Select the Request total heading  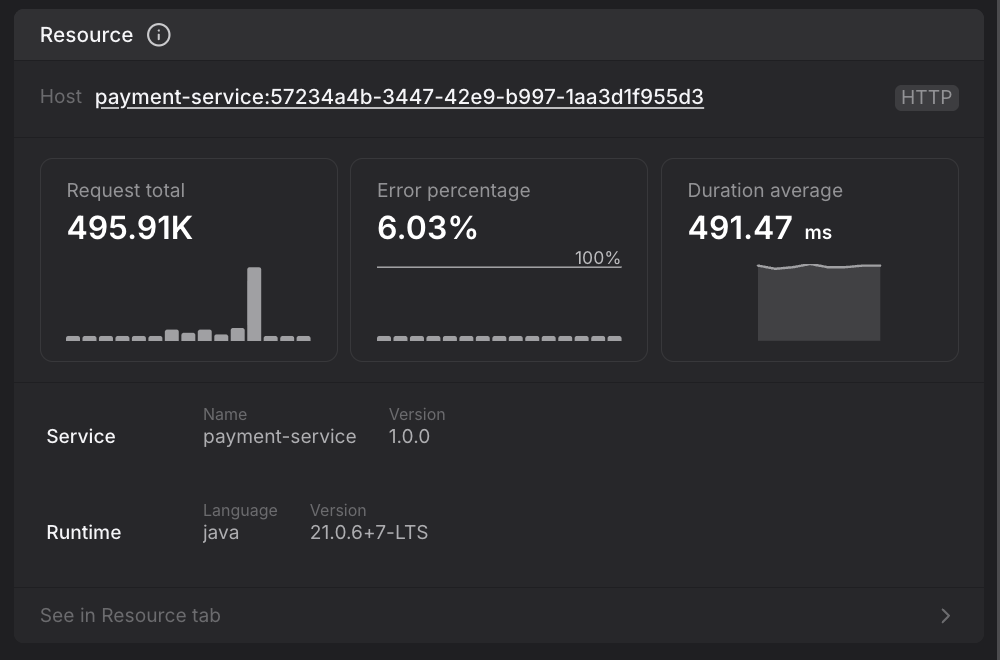coord(126,190)
